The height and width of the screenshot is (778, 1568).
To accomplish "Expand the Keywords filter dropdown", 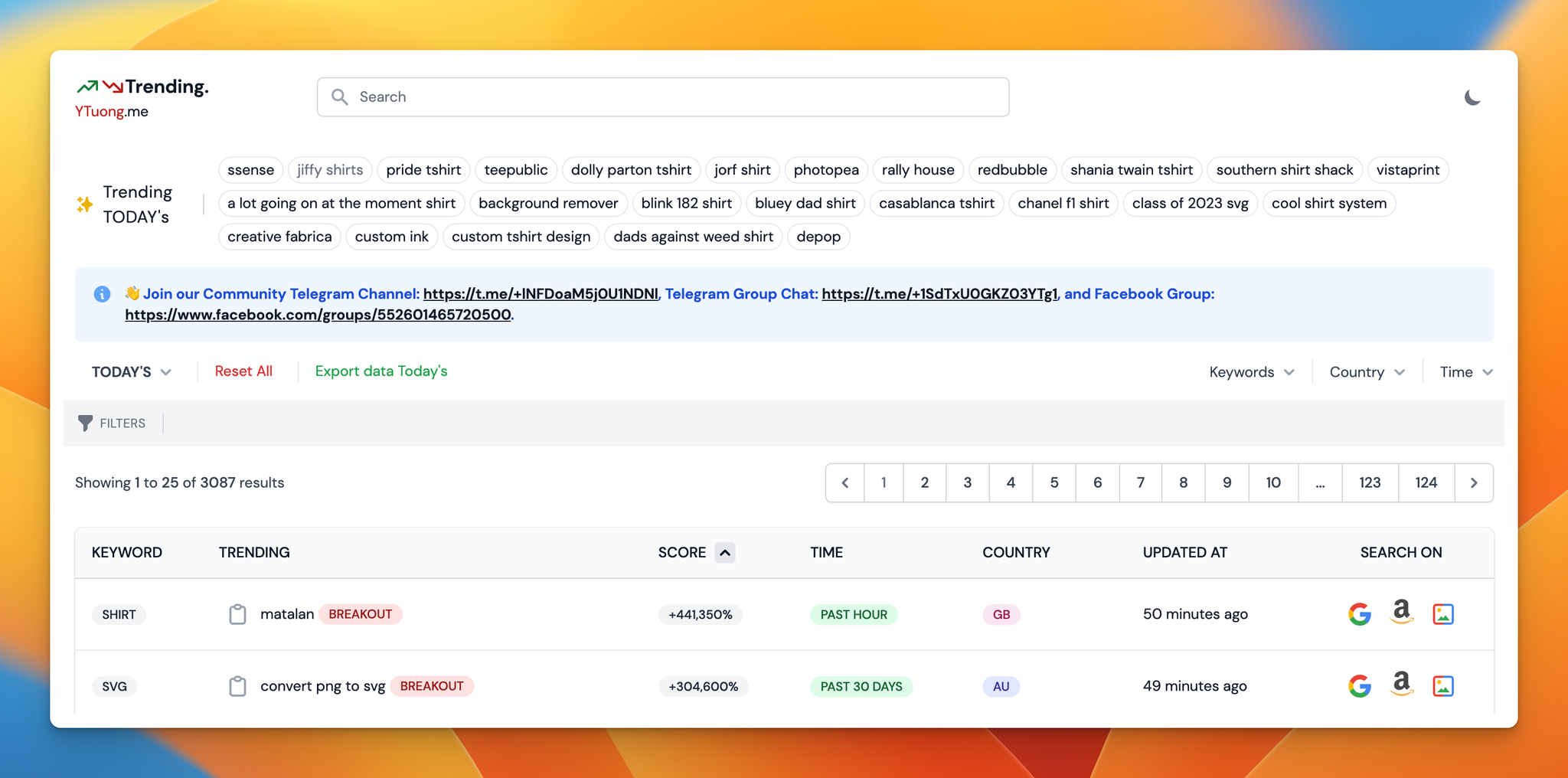I will pyautogui.click(x=1252, y=372).
